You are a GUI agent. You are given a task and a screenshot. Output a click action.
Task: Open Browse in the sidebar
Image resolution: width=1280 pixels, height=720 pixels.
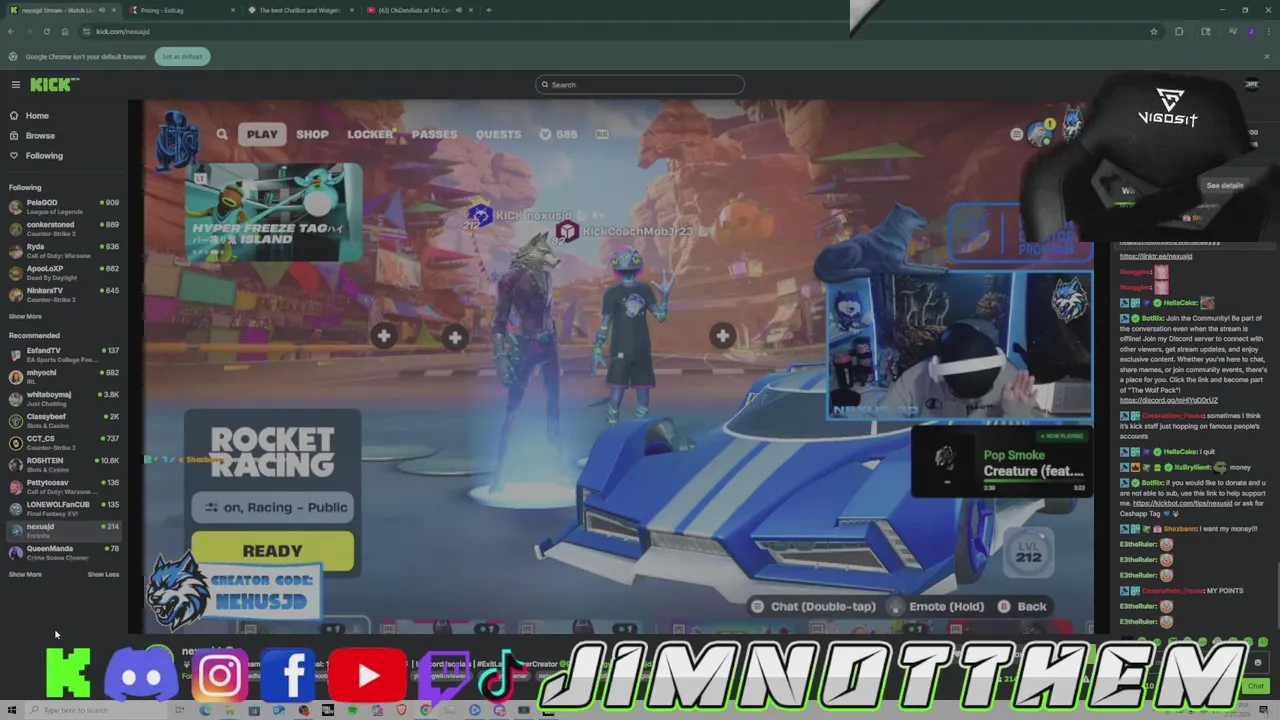(40, 136)
